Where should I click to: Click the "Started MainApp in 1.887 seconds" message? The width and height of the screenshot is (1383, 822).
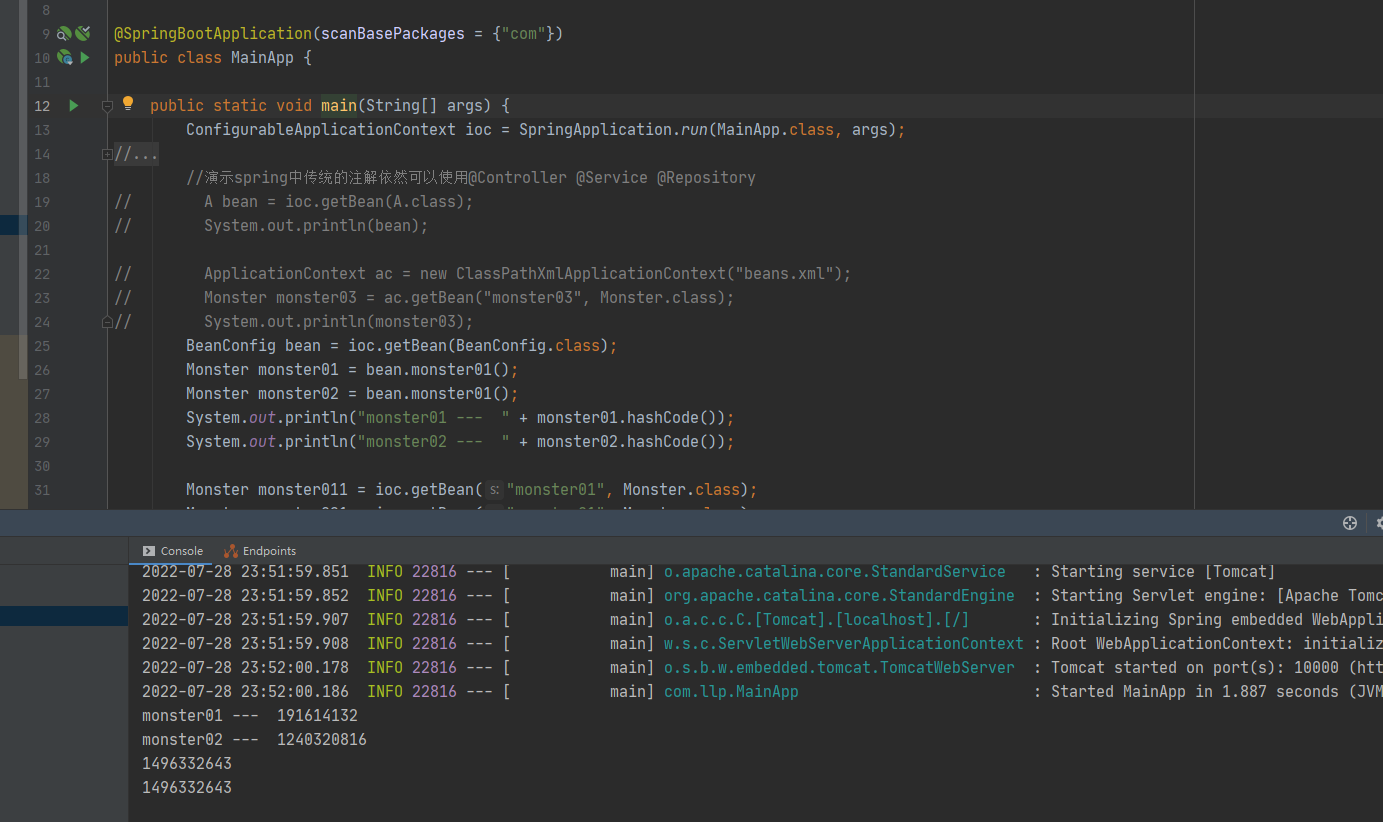(x=1217, y=692)
